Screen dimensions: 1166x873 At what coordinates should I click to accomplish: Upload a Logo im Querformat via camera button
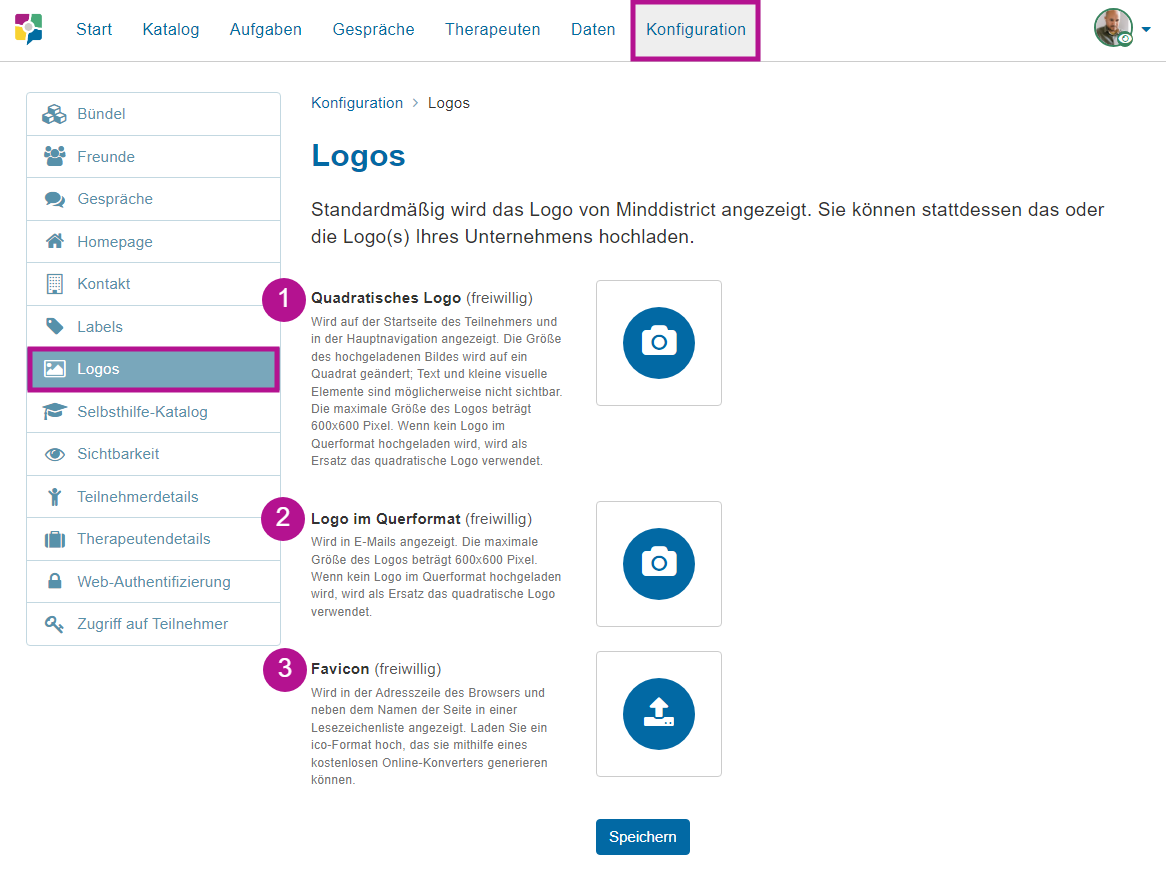(659, 564)
